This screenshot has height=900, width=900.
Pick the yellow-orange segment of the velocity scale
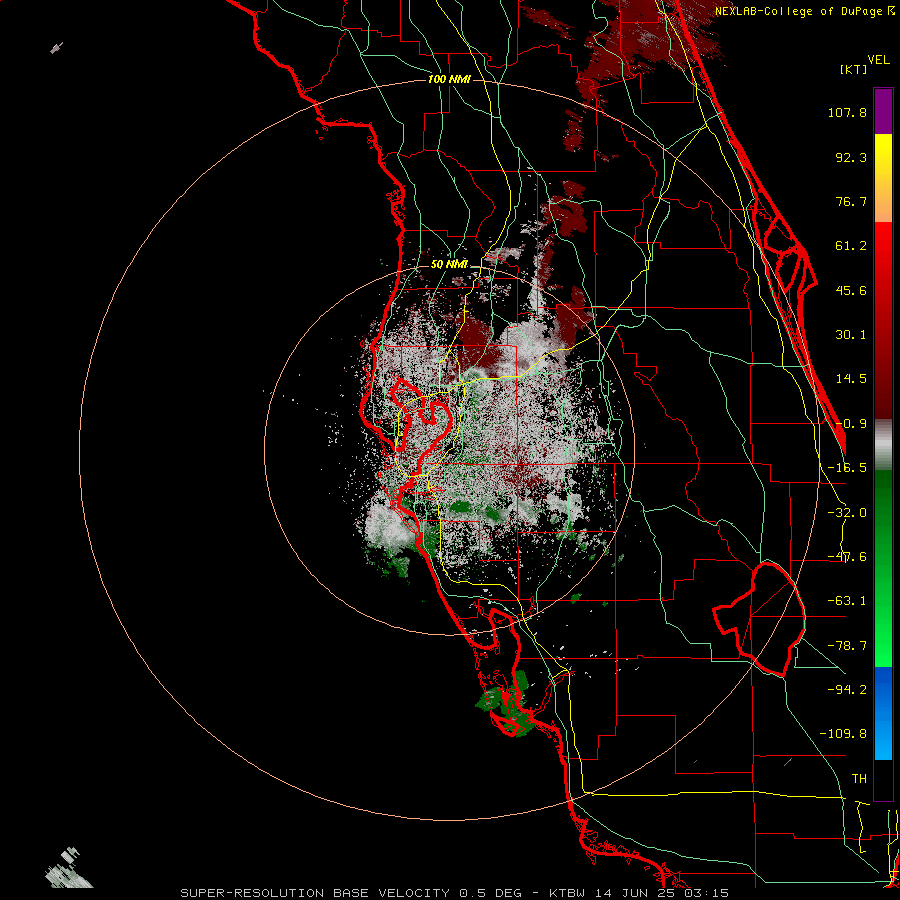tap(883, 178)
